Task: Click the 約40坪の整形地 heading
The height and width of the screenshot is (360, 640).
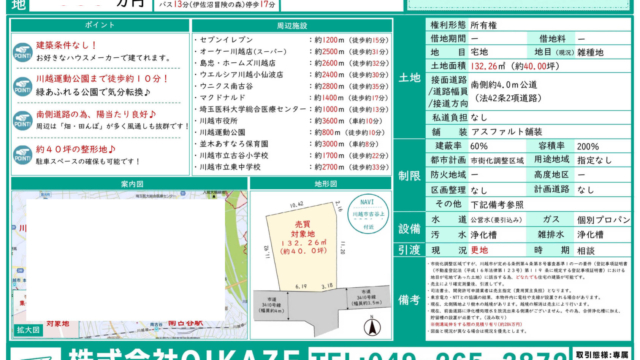Action: point(76,149)
